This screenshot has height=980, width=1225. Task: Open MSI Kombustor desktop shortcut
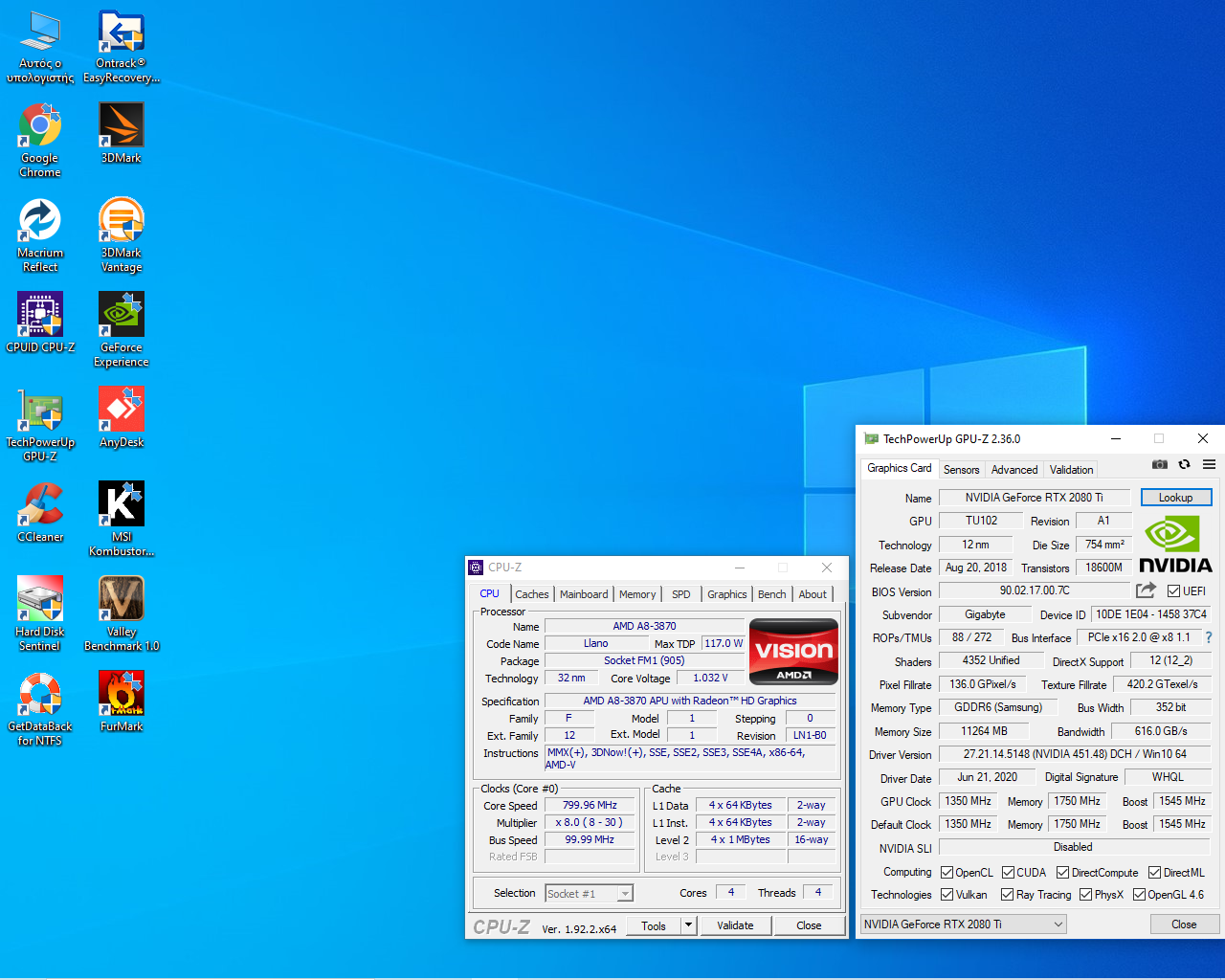pos(122,520)
